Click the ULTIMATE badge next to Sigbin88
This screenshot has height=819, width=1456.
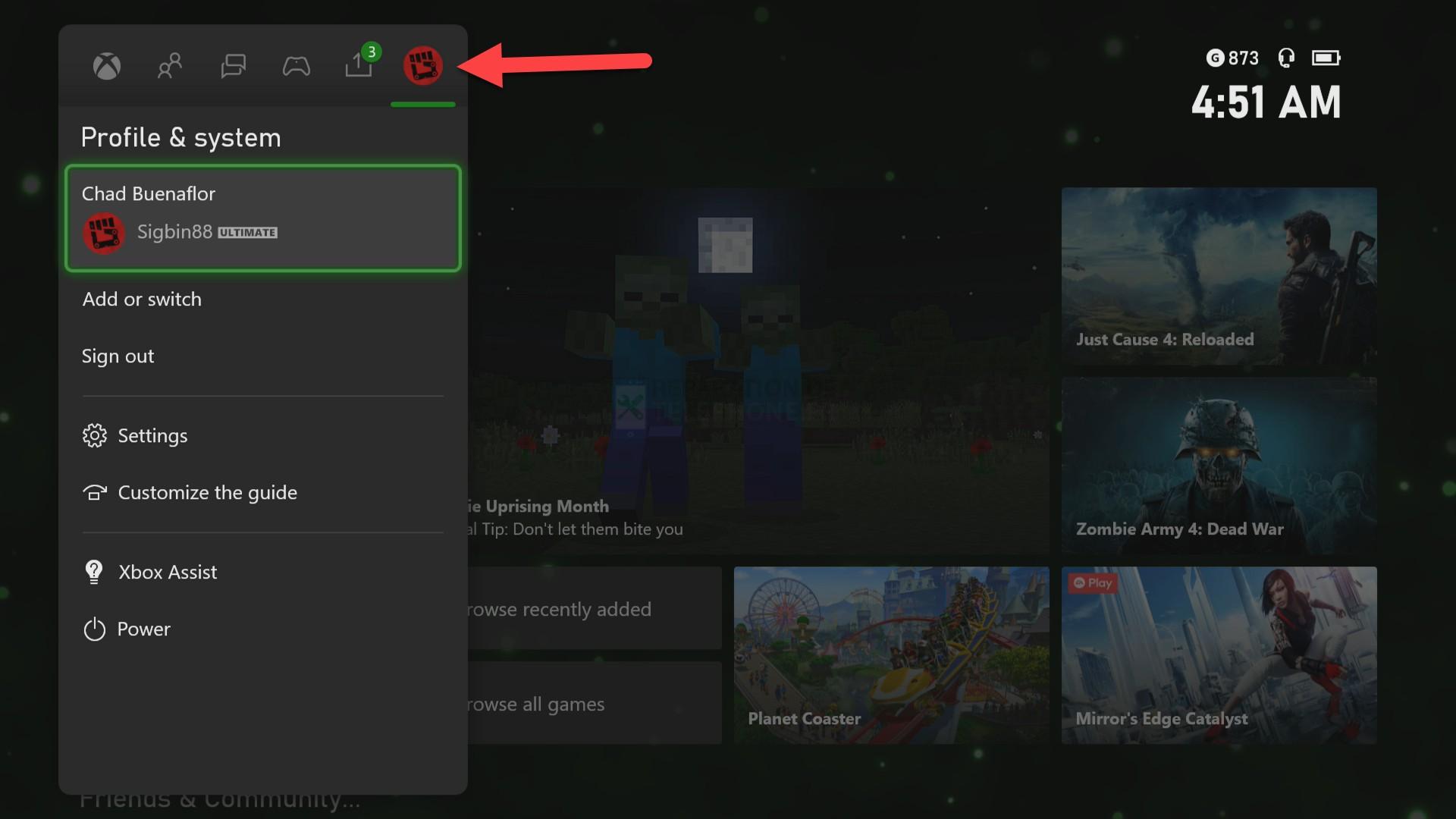point(248,233)
